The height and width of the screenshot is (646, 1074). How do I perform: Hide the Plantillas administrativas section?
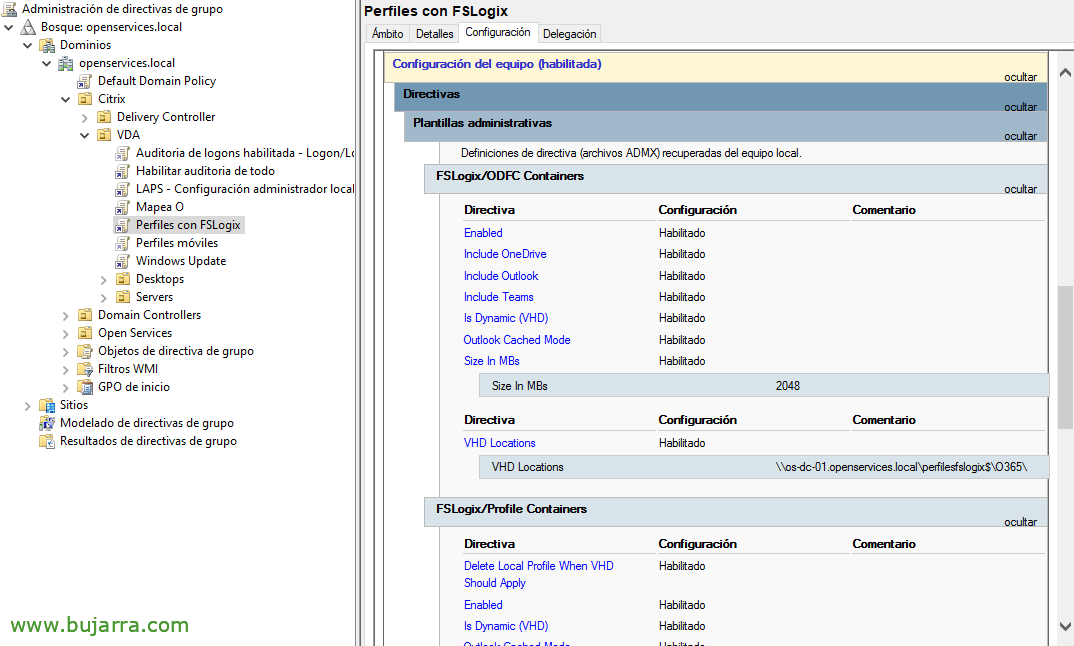pos(1020,136)
